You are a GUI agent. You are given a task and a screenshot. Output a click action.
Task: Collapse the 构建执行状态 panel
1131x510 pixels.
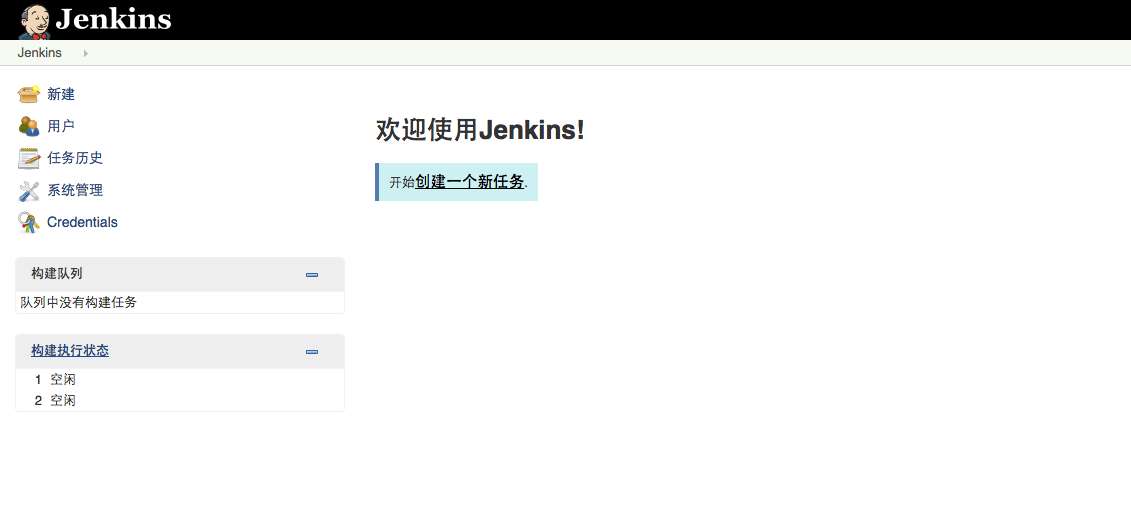pyautogui.click(x=312, y=352)
